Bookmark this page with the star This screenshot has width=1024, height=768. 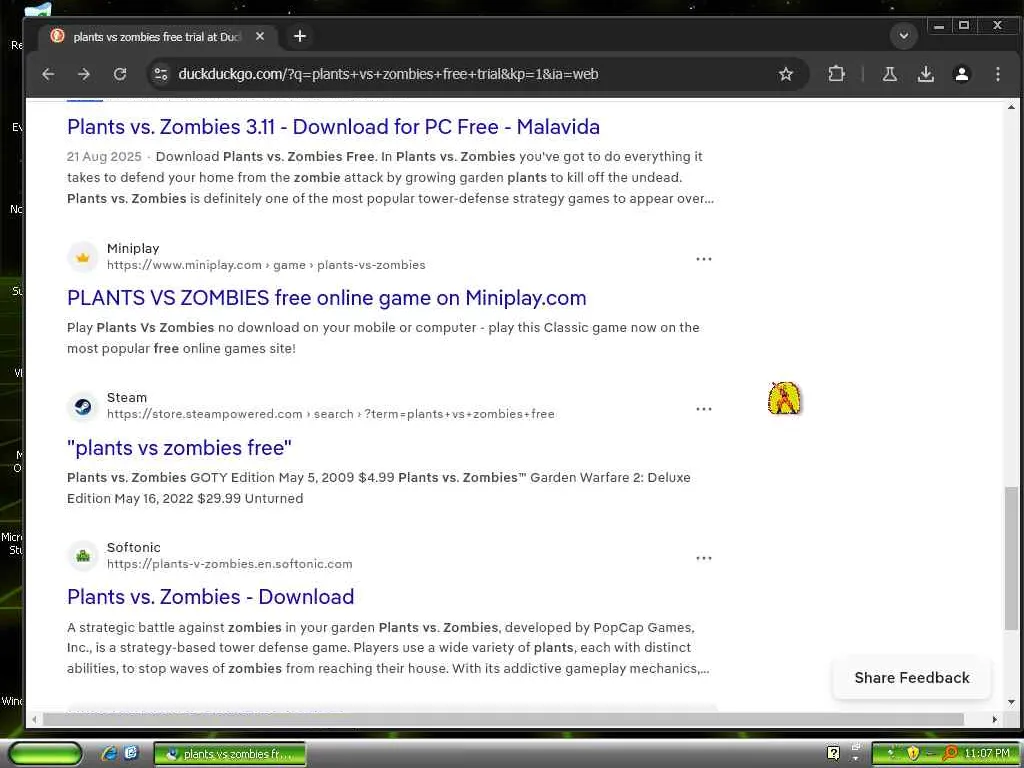coord(786,74)
